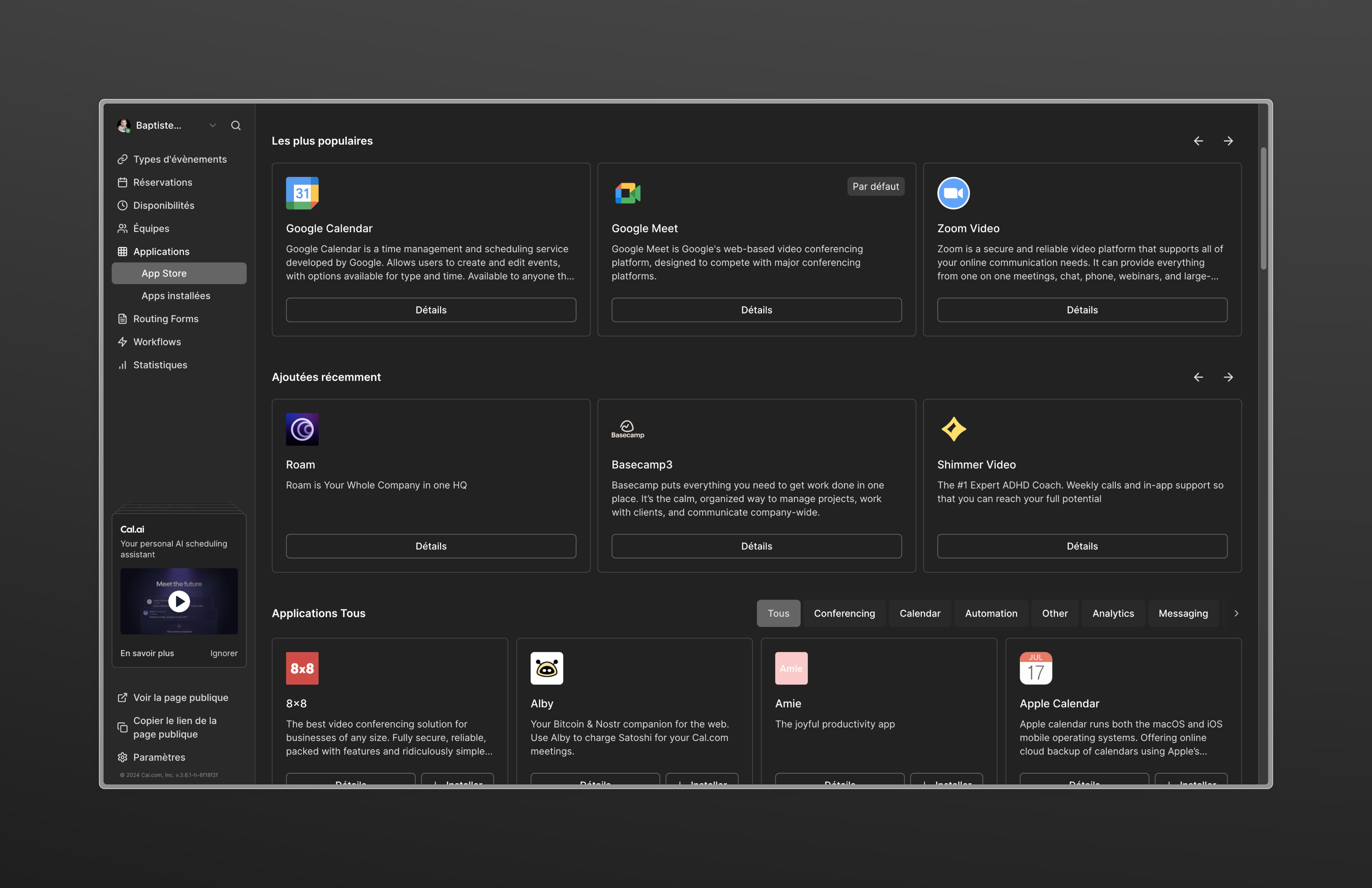Click the Applications grid icon
Image resolution: width=1372 pixels, height=888 pixels.
pos(122,251)
